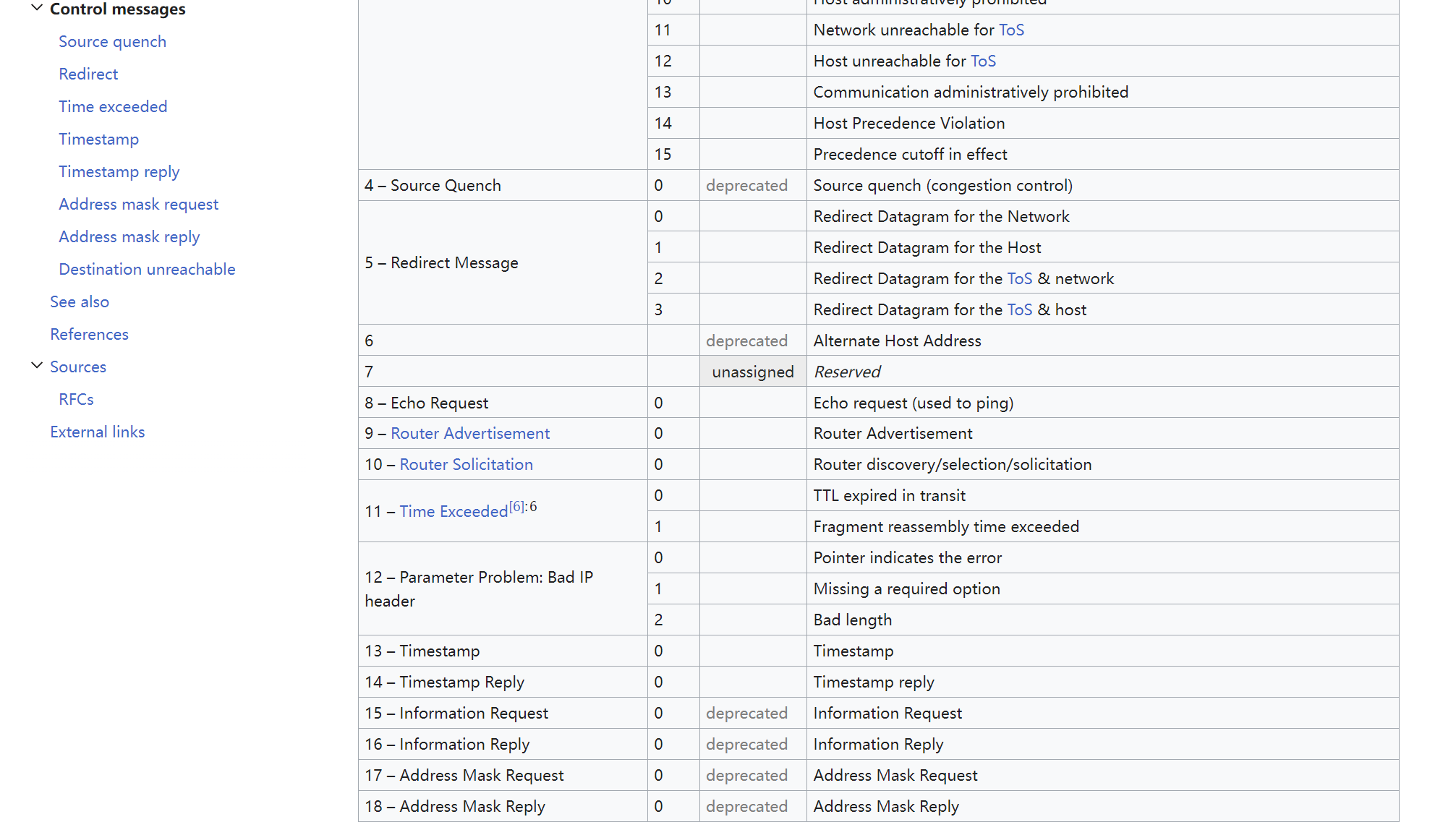Click 'TTL expired in transit' description
Image resolution: width=1456 pixels, height=822 pixels.
click(889, 495)
